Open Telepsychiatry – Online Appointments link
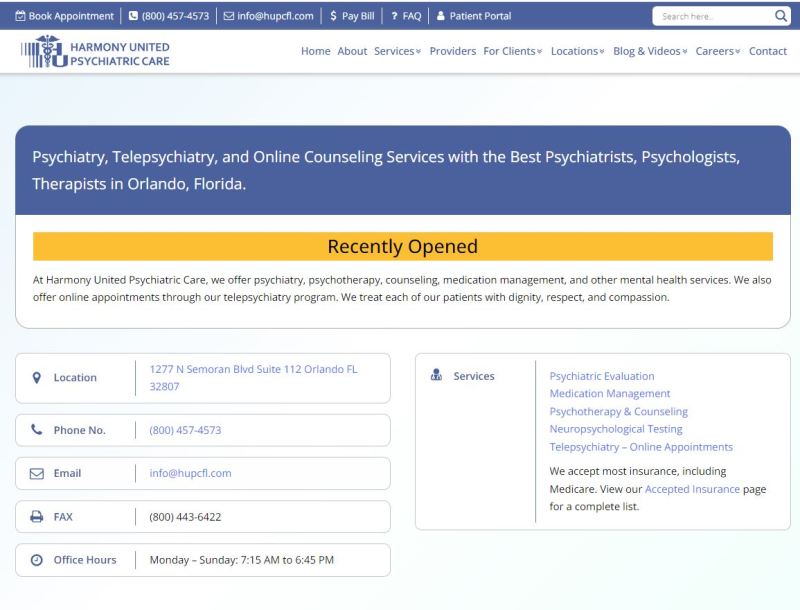 [x=641, y=447]
